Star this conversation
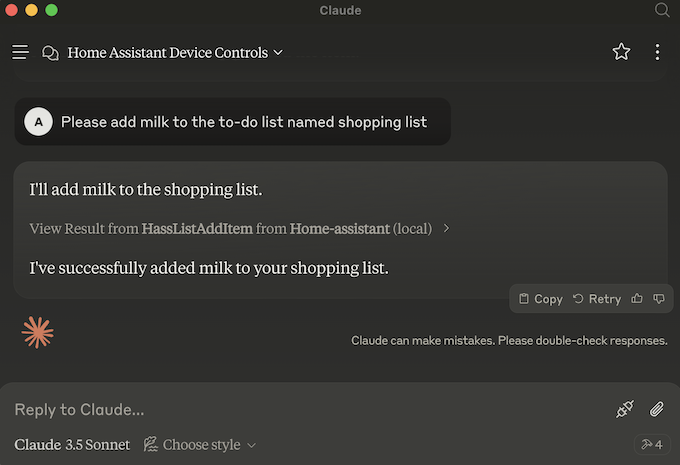Viewport: 680px width, 465px height. pos(621,52)
